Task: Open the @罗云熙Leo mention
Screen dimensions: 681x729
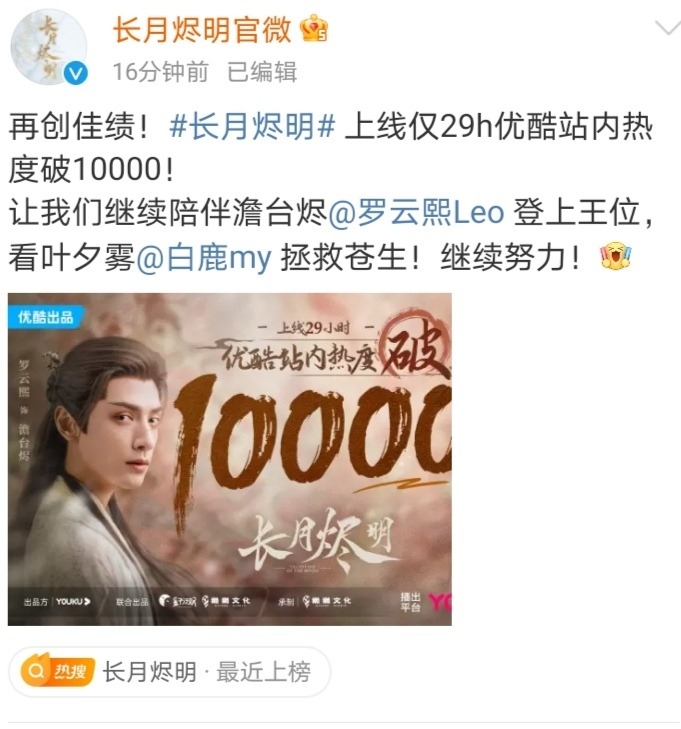Action: click(416, 212)
